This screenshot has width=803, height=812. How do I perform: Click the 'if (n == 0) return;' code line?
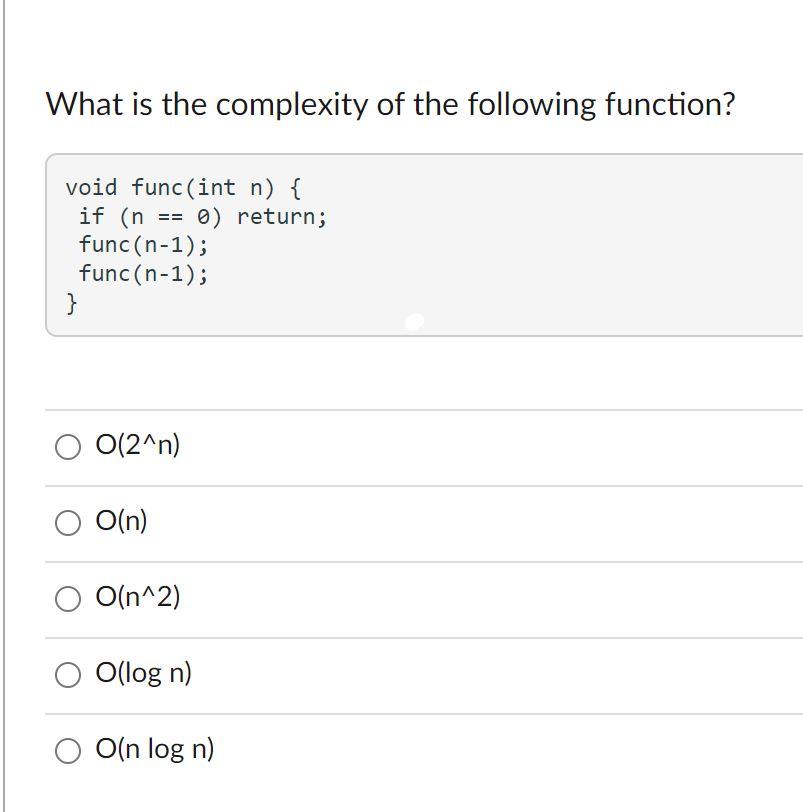point(203,216)
